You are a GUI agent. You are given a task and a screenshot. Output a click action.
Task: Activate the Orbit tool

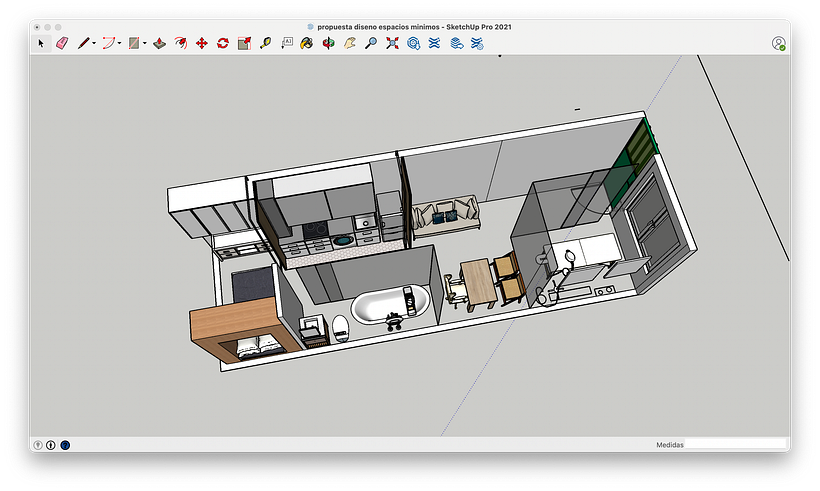[x=328, y=43]
